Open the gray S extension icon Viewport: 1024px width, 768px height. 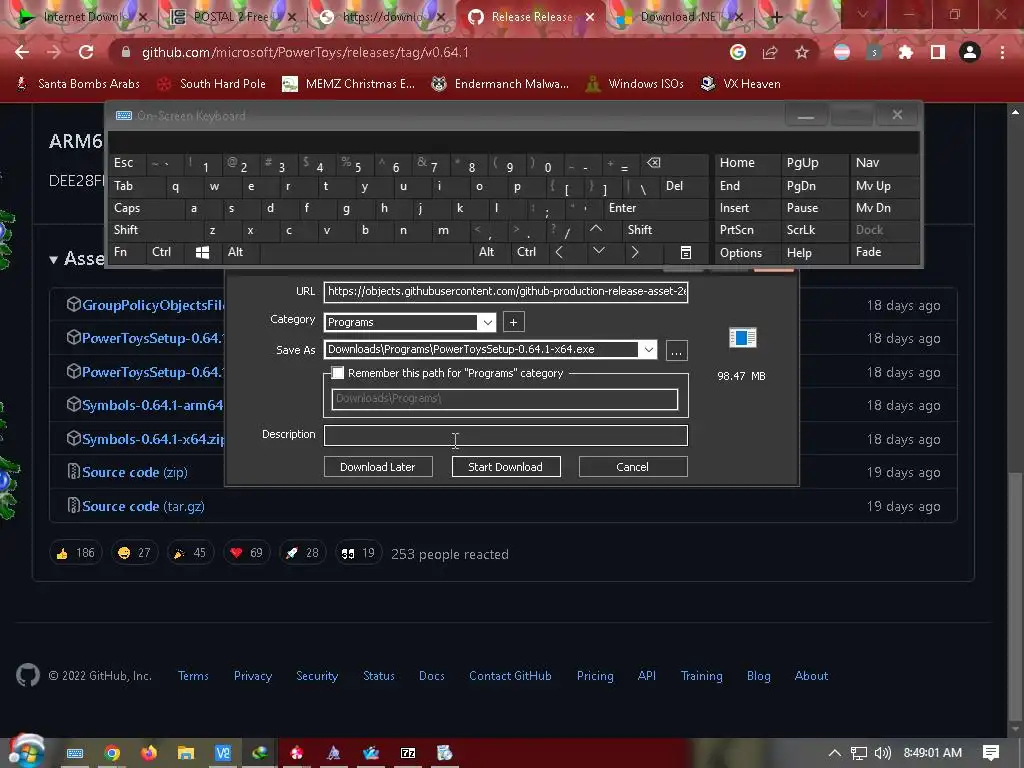[874, 52]
